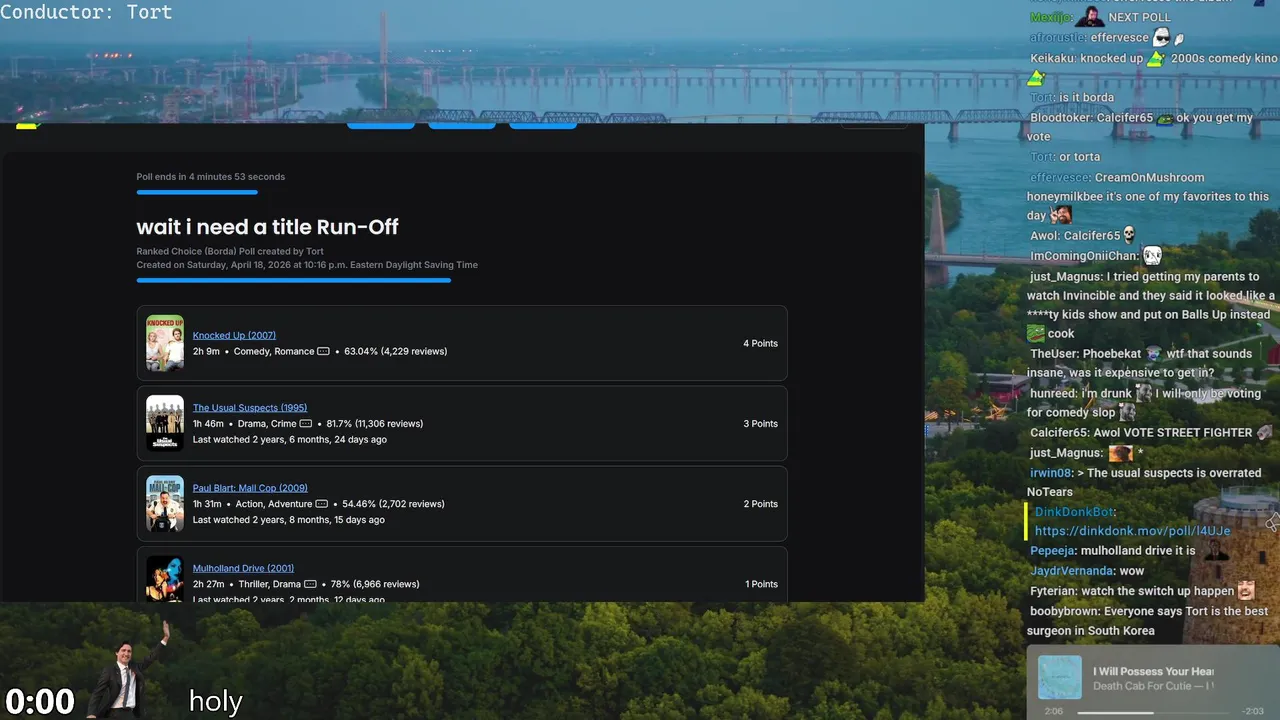Click subtitles icon beside Action, Adventure
This screenshot has height=720, width=1280.
(322, 504)
